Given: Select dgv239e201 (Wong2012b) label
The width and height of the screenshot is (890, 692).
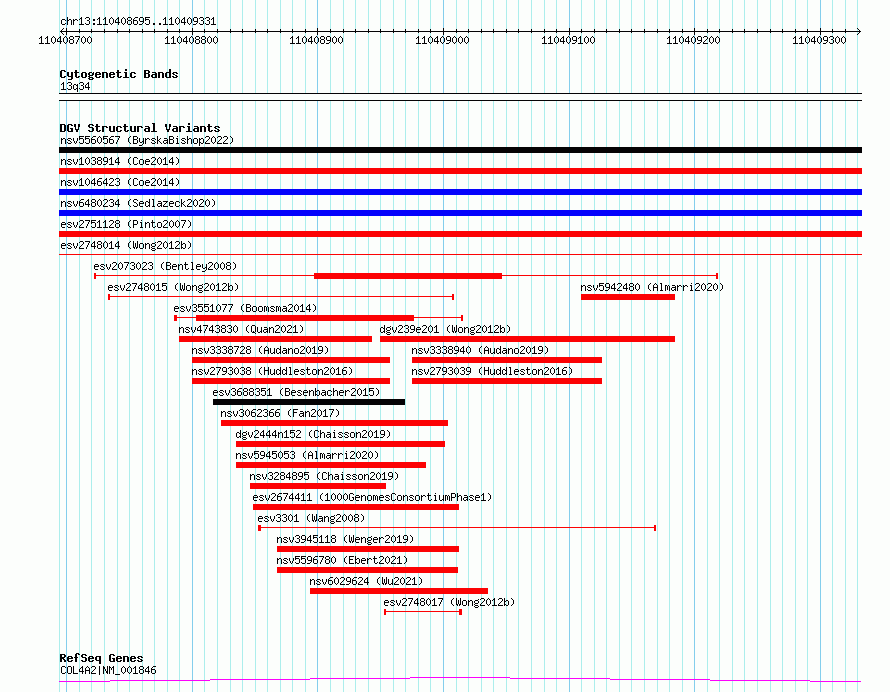Looking at the screenshot, I should [x=446, y=329].
